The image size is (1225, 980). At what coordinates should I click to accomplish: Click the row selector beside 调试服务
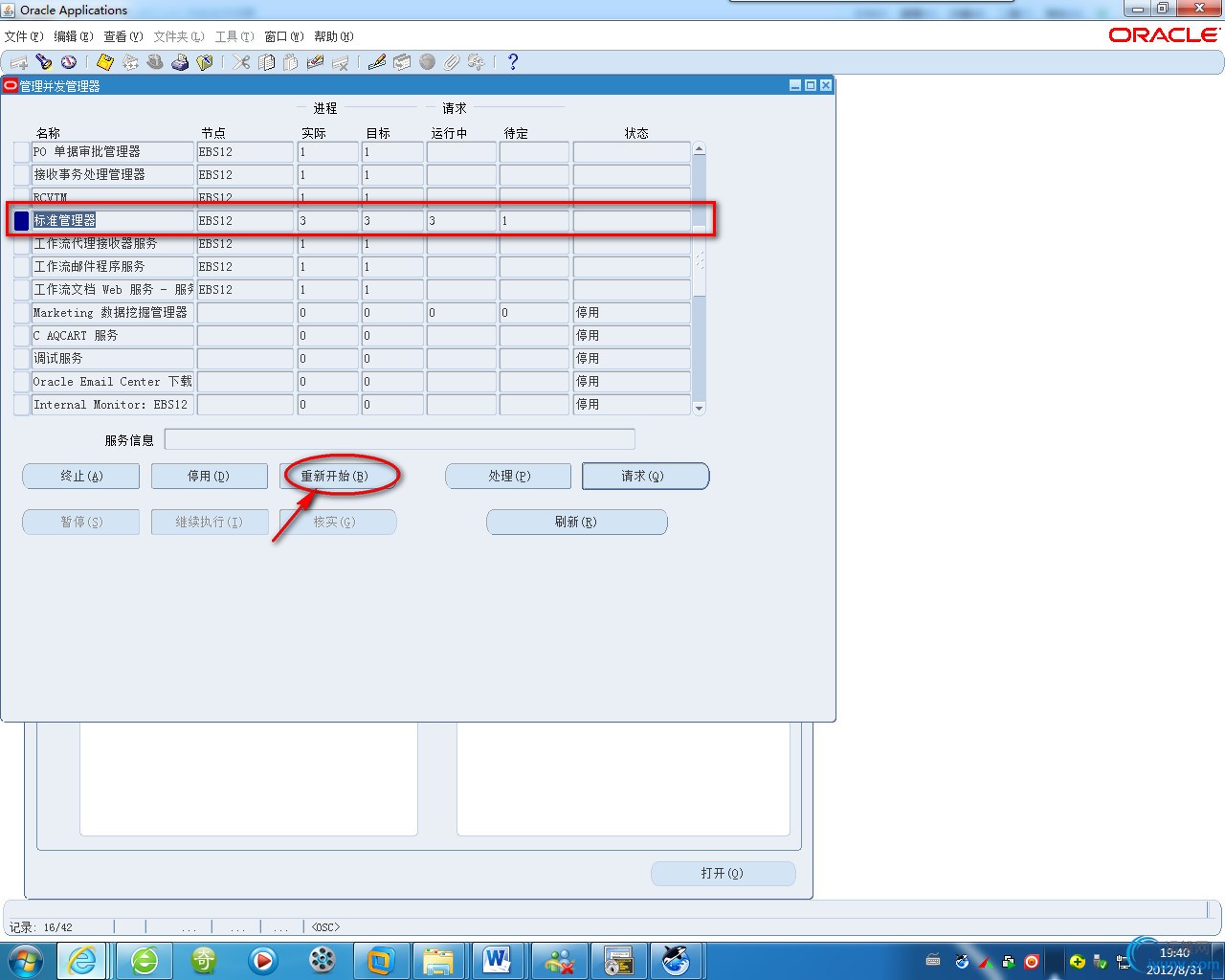click(21, 359)
